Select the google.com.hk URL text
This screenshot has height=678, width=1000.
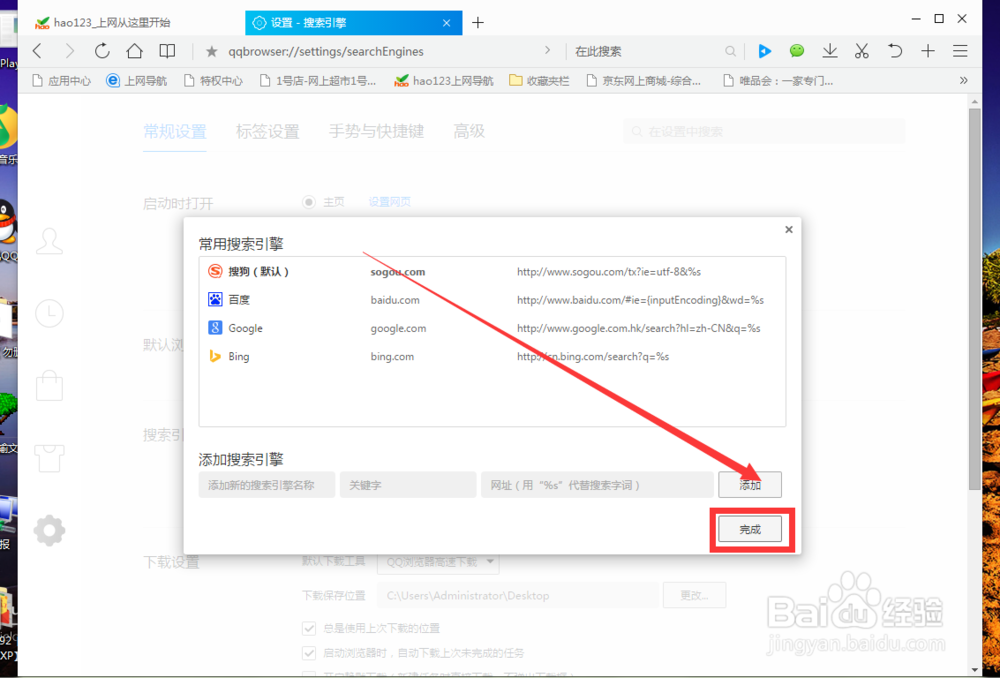pos(638,328)
